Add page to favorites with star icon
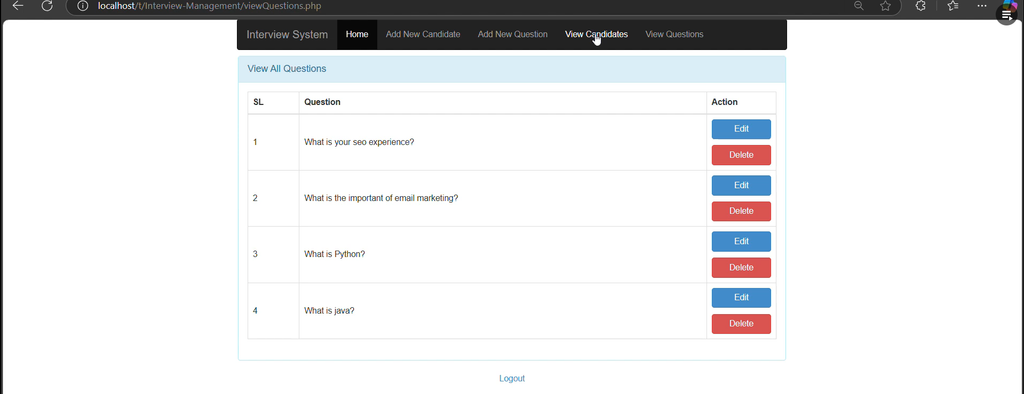Viewport: 1024px width, 394px height. tap(885, 6)
